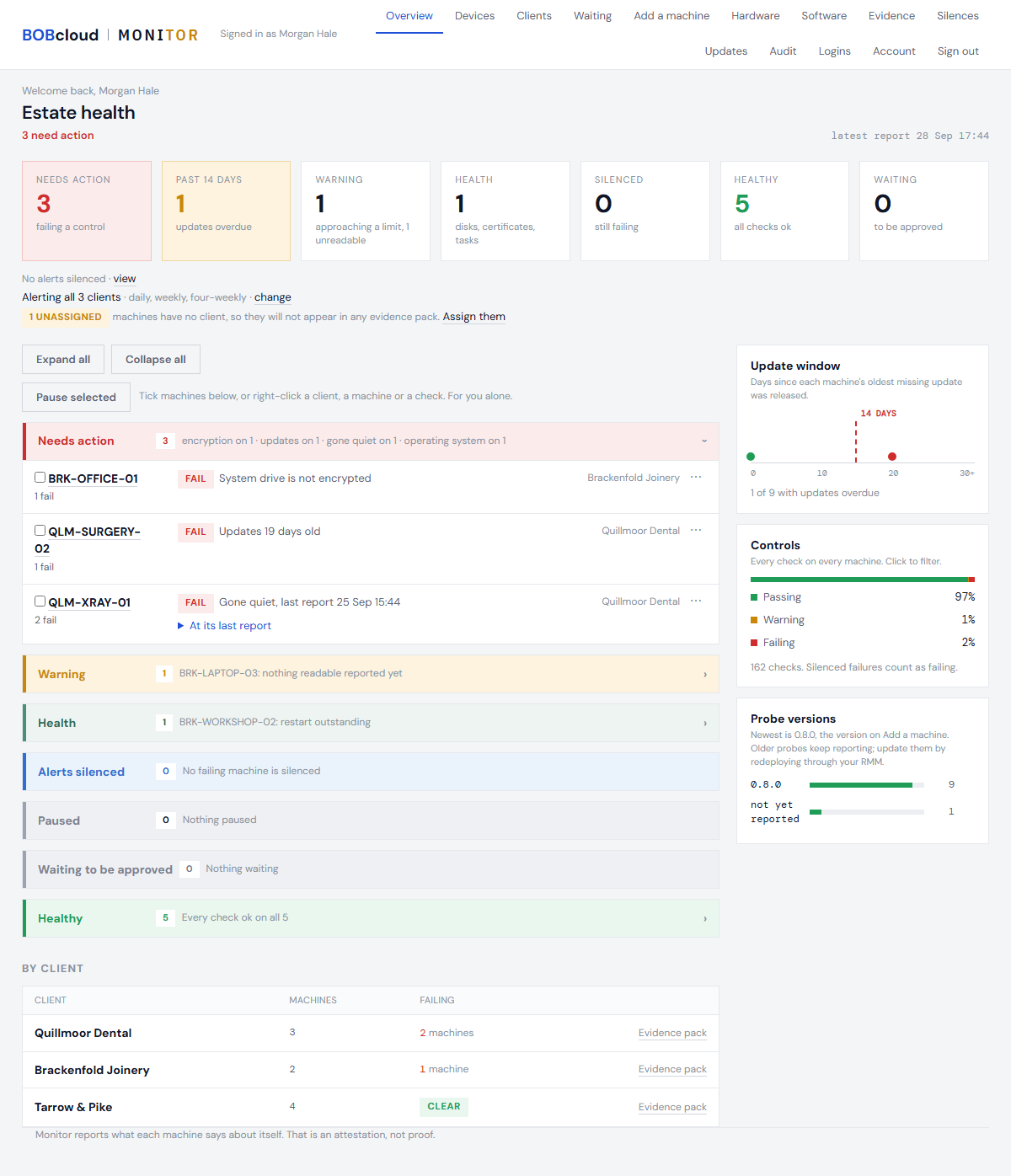Open the Hardware tab
The image size is (1011, 1176).
tap(756, 16)
